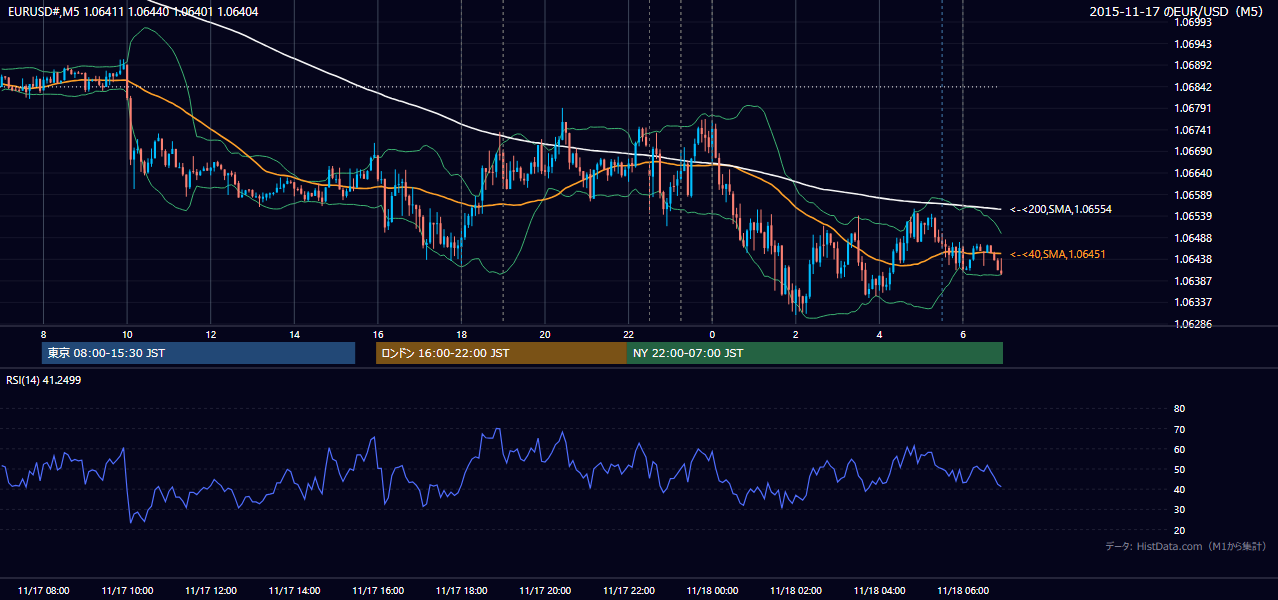Click hour label 8 under the price chart
The width and height of the screenshot is (1278, 600).
click(x=43, y=334)
